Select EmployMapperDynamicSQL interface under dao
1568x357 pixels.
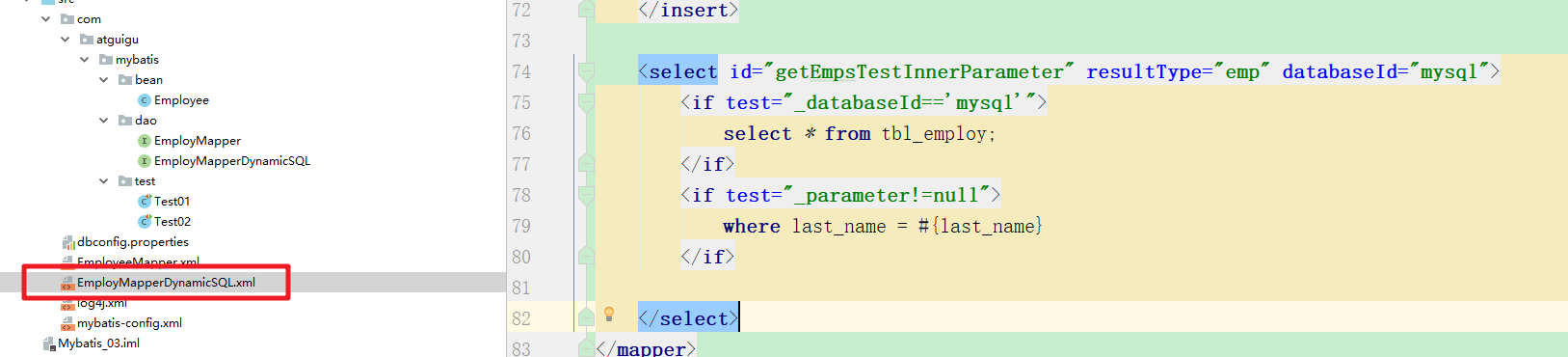coord(232,161)
